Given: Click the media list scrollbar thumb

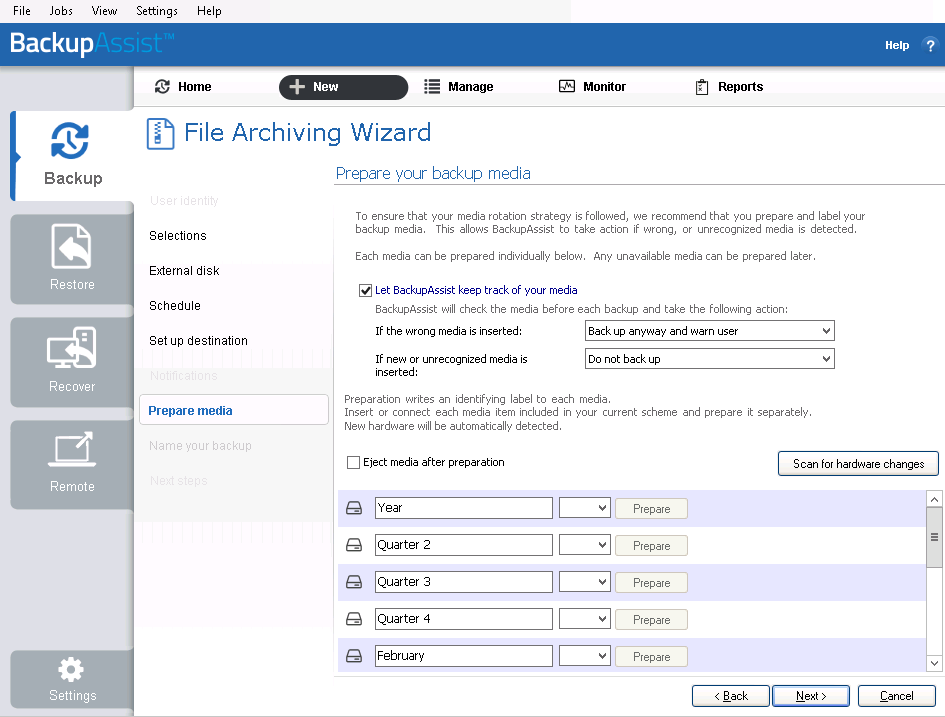Looking at the screenshot, I should pos(934,537).
